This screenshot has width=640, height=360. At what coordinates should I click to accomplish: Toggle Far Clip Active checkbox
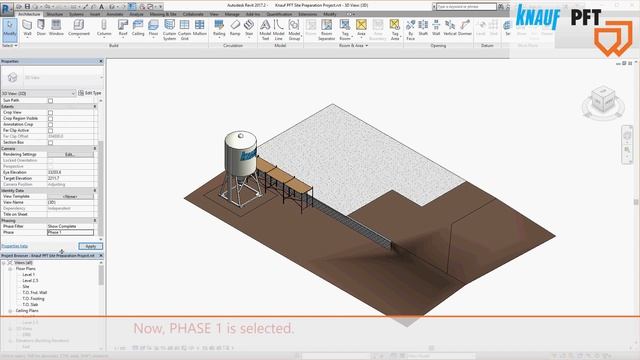(x=50, y=131)
